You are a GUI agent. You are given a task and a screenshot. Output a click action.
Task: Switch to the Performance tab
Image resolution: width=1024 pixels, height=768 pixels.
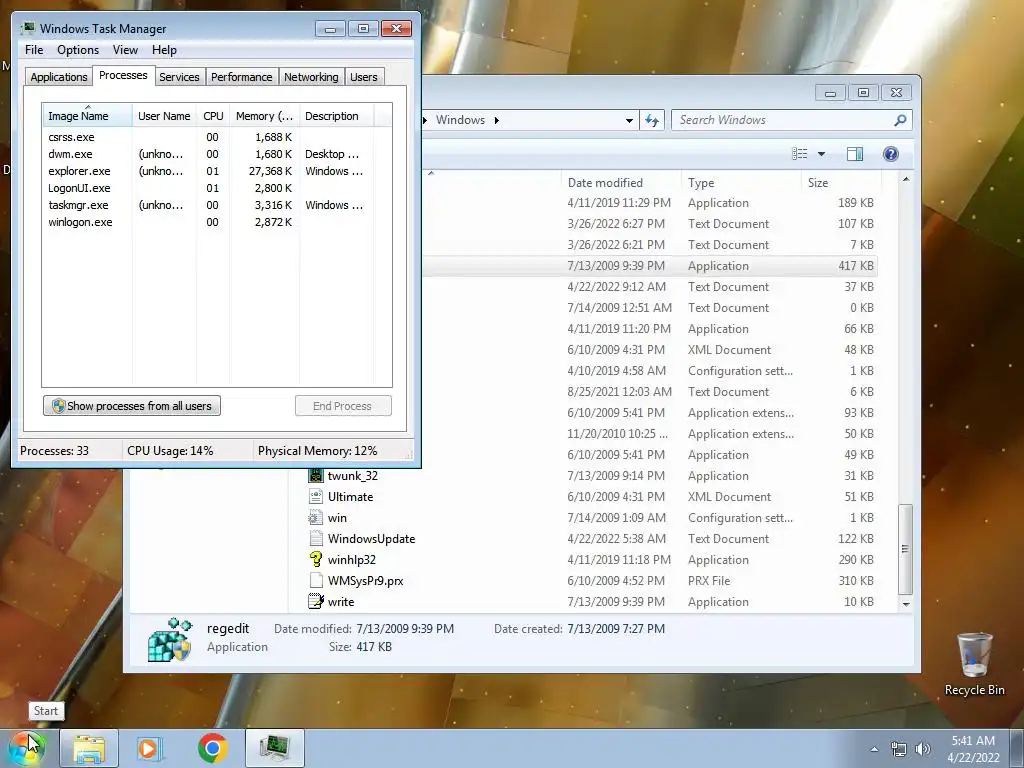point(241,77)
